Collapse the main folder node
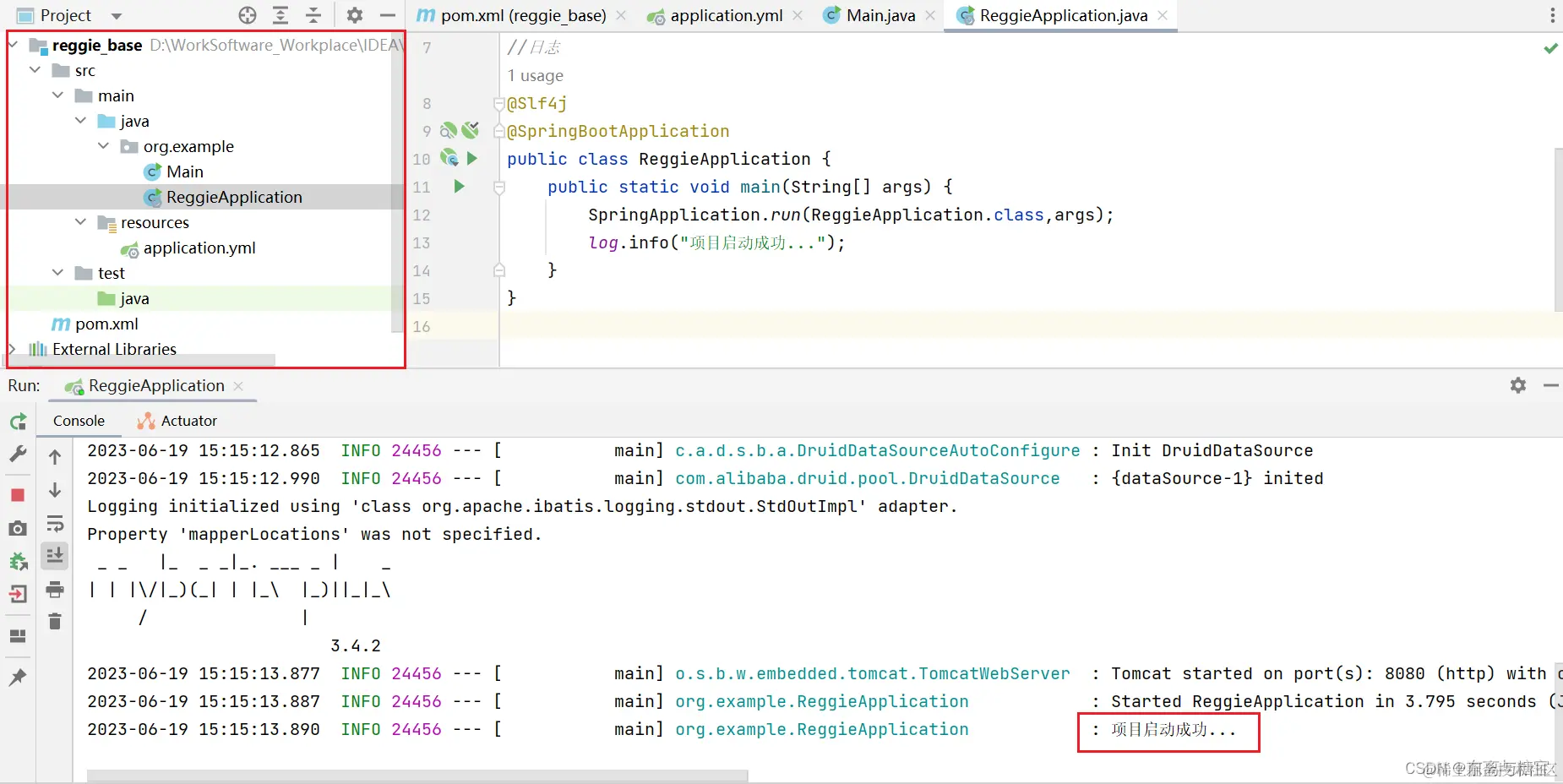 [58, 95]
